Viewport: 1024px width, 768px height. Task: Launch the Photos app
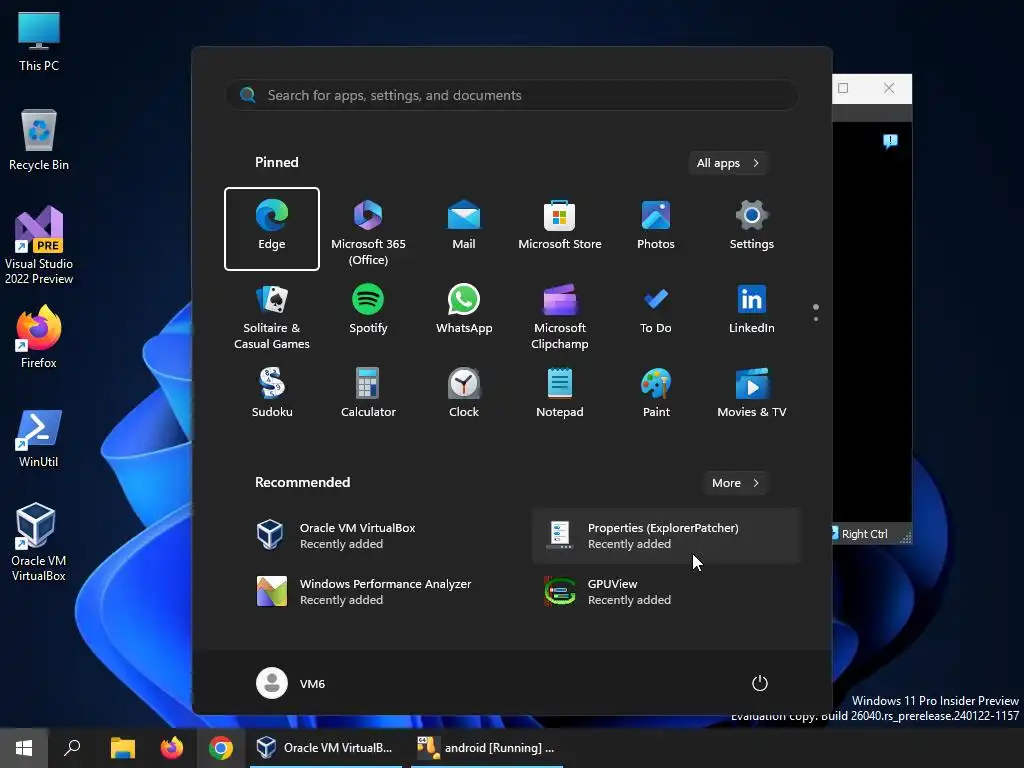[x=656, y=229]
